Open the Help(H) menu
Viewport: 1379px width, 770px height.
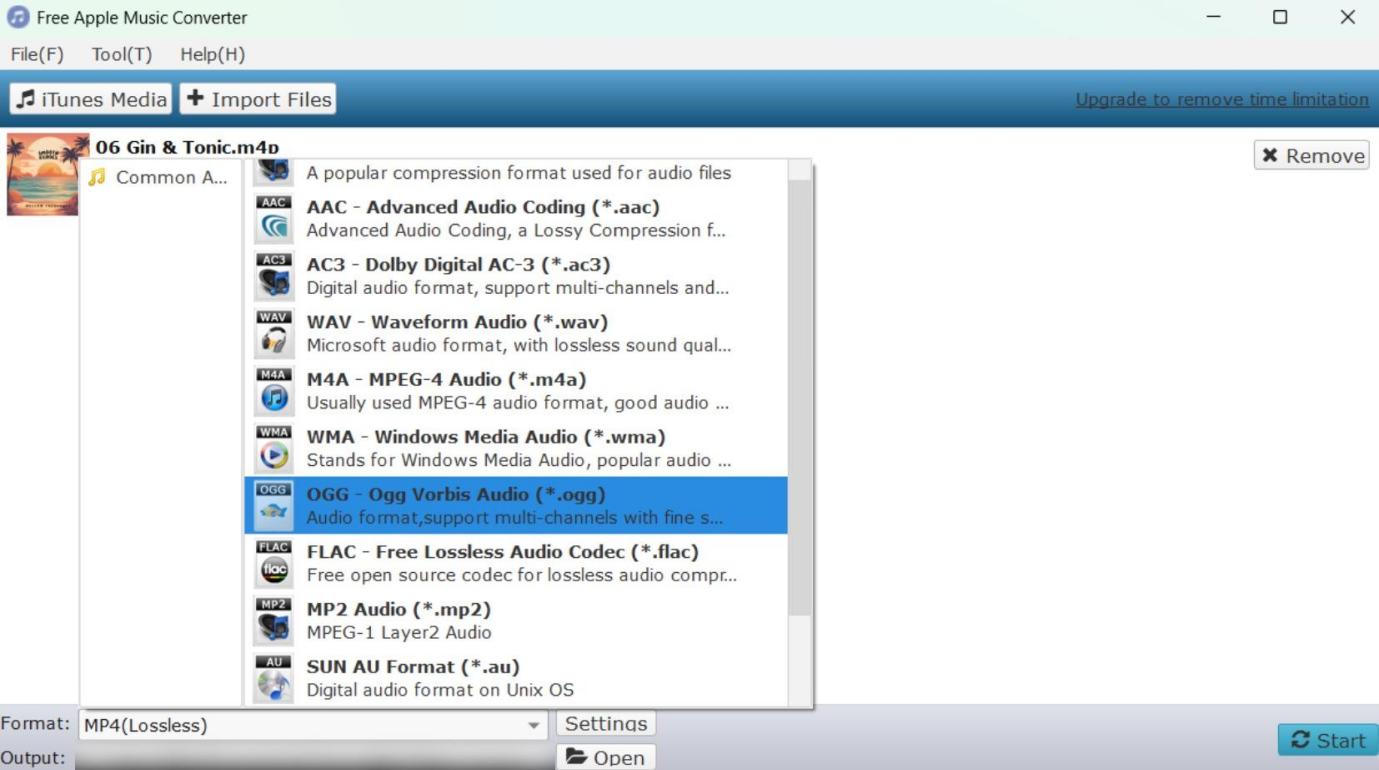(212, 55)
